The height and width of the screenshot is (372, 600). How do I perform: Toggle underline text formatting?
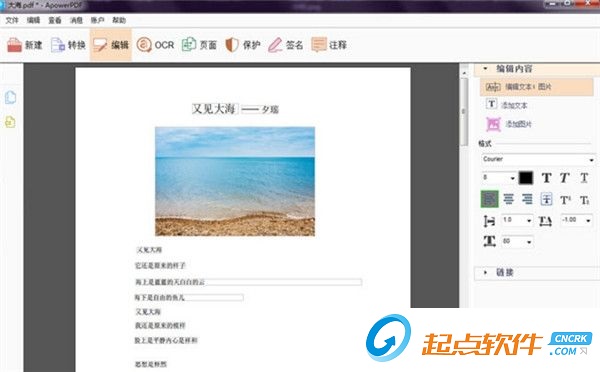[x=584, y=178]
